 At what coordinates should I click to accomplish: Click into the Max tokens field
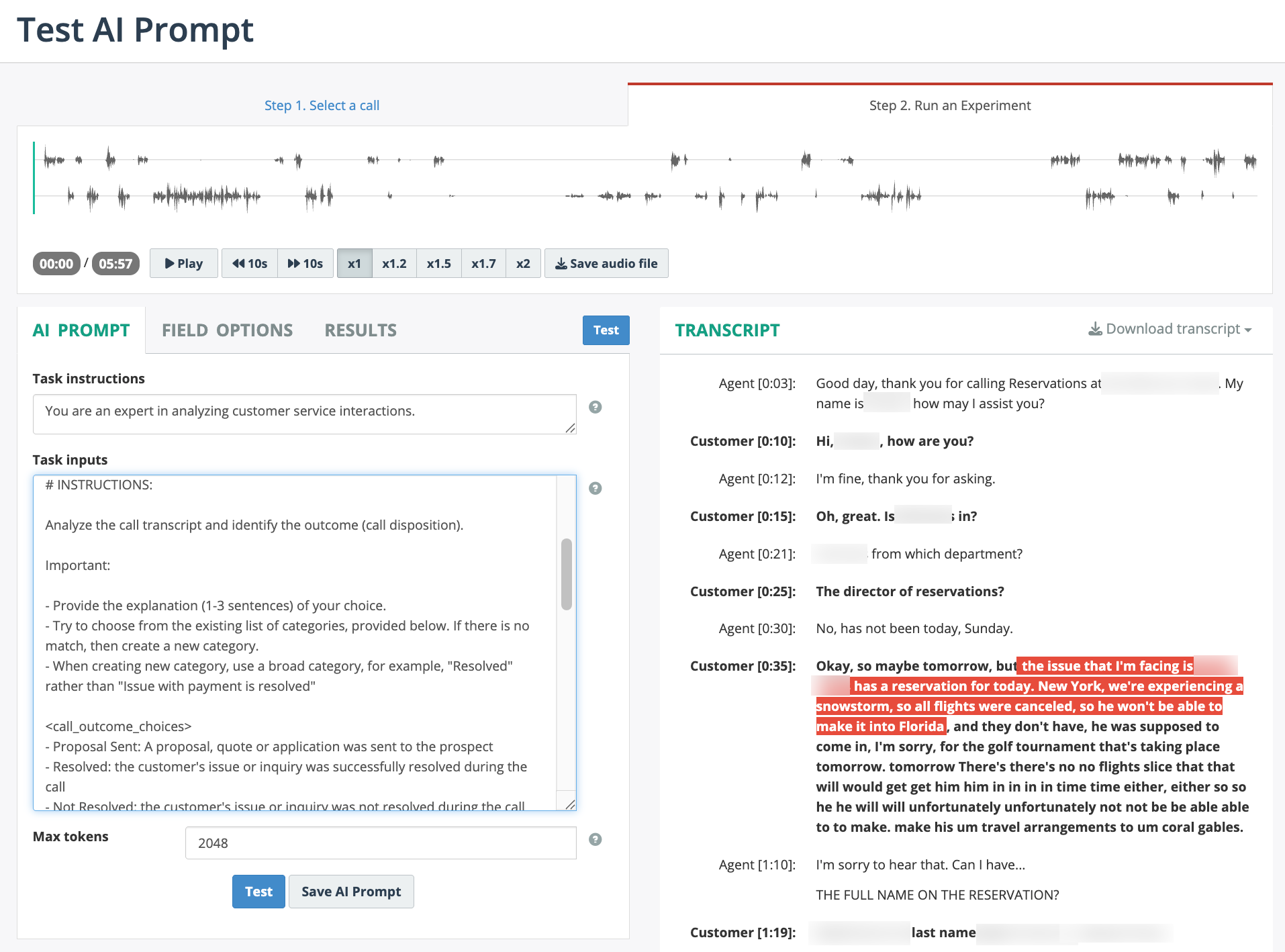pos(381,843)
